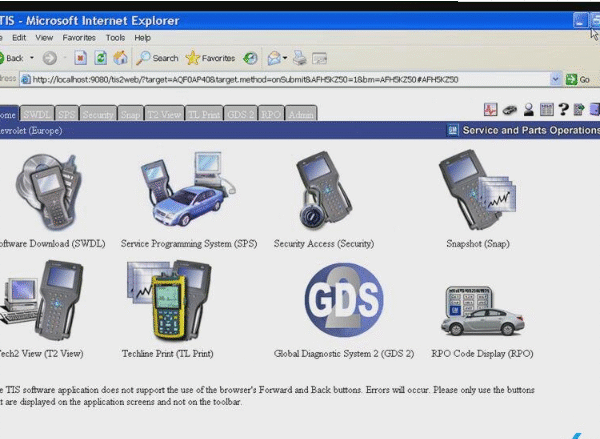600x439 pixels.
Task: Switch to the SWDL tab
Action: (x=37, y=114)
